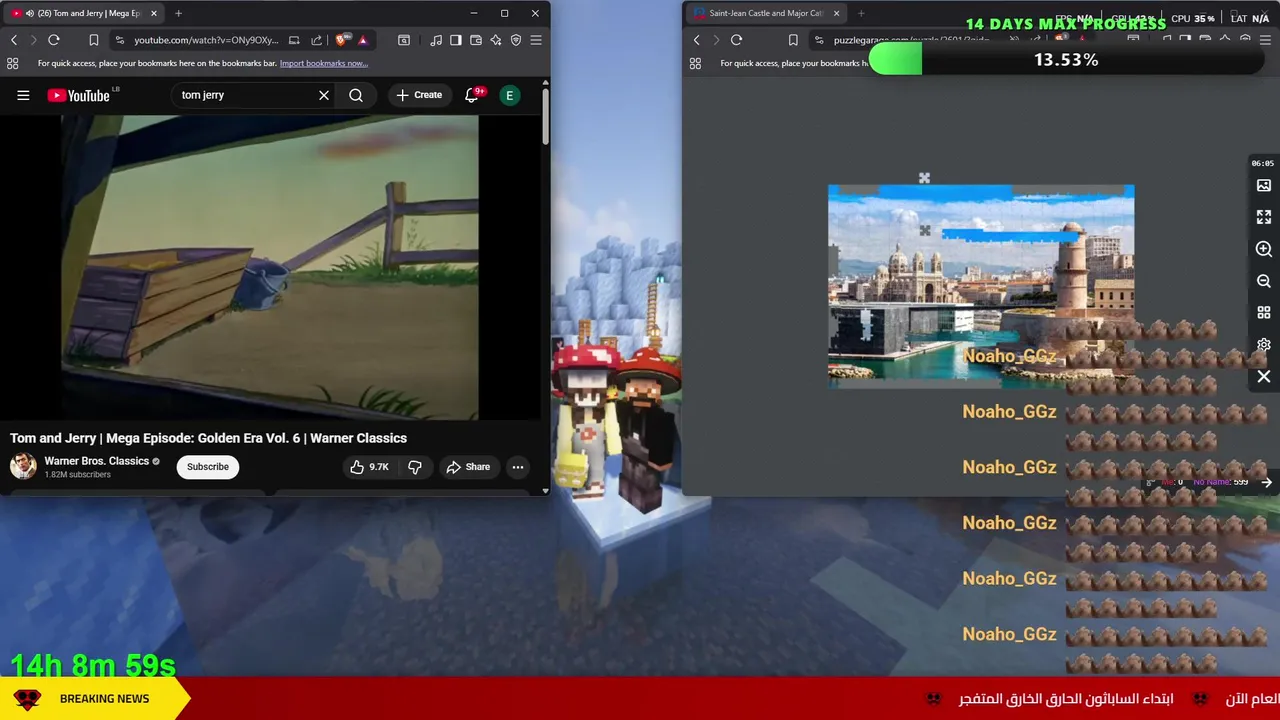The width and height of the screenshot is (1280, 720).
Task: Go back in the YouTube browser window
Action: point(14,40)
